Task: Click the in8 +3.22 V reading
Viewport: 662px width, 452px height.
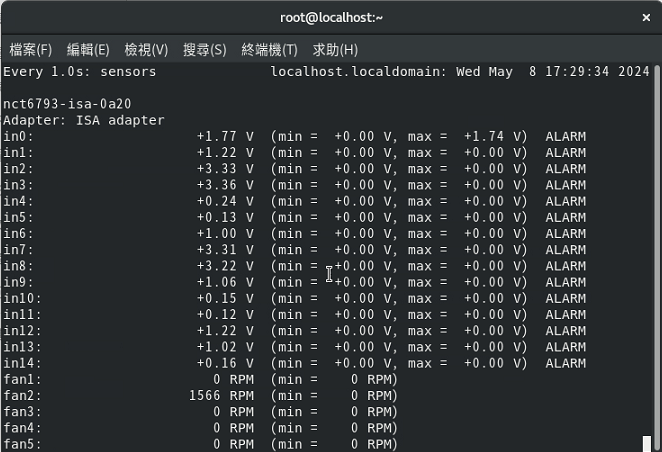Action: tap(225, 266)
